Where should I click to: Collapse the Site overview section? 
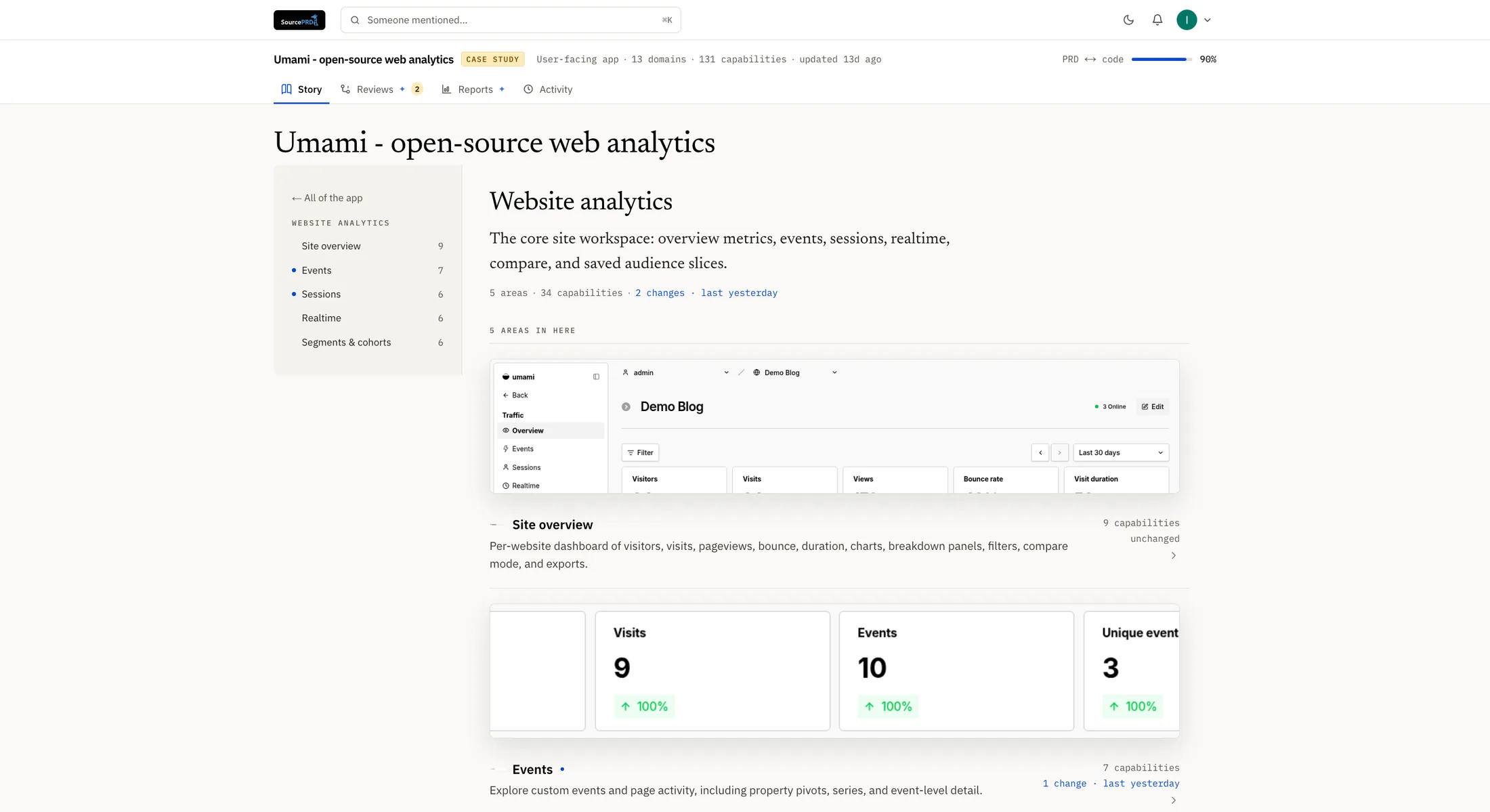click(494, 525)
